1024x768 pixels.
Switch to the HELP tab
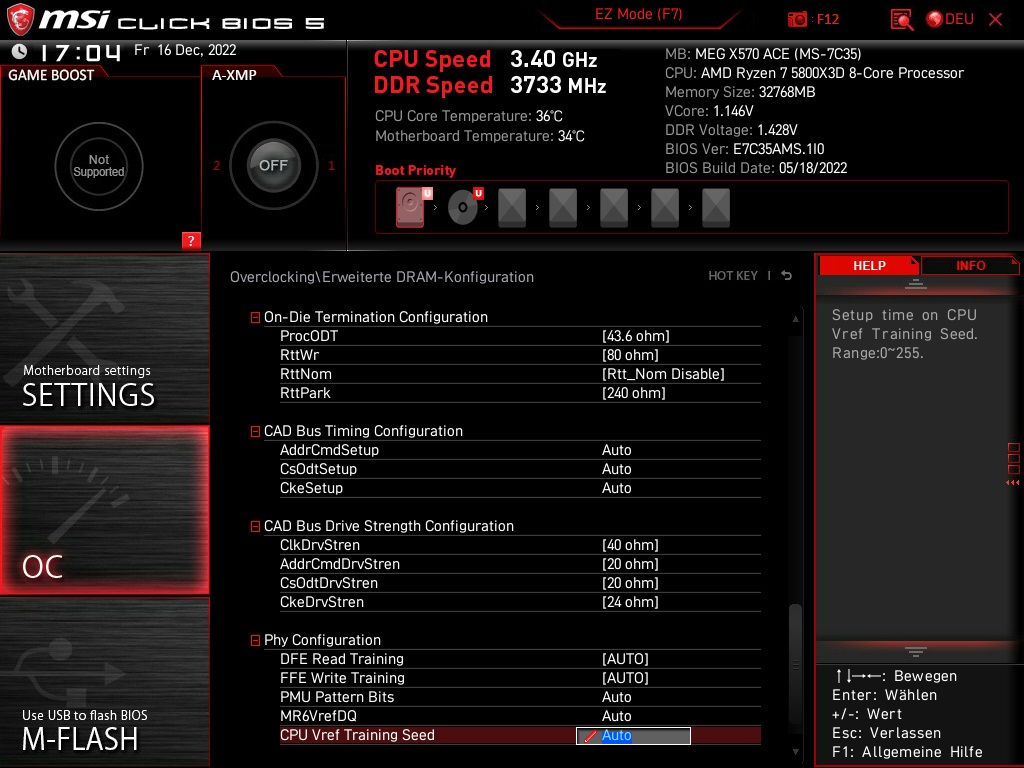click(x=869, y=266)
